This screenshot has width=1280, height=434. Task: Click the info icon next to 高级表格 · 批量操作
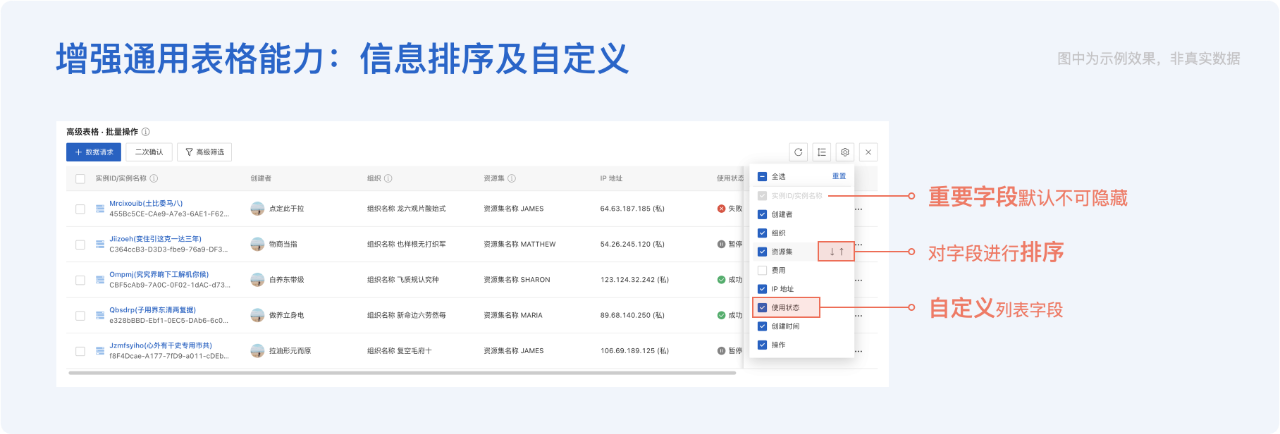(145, 132)
